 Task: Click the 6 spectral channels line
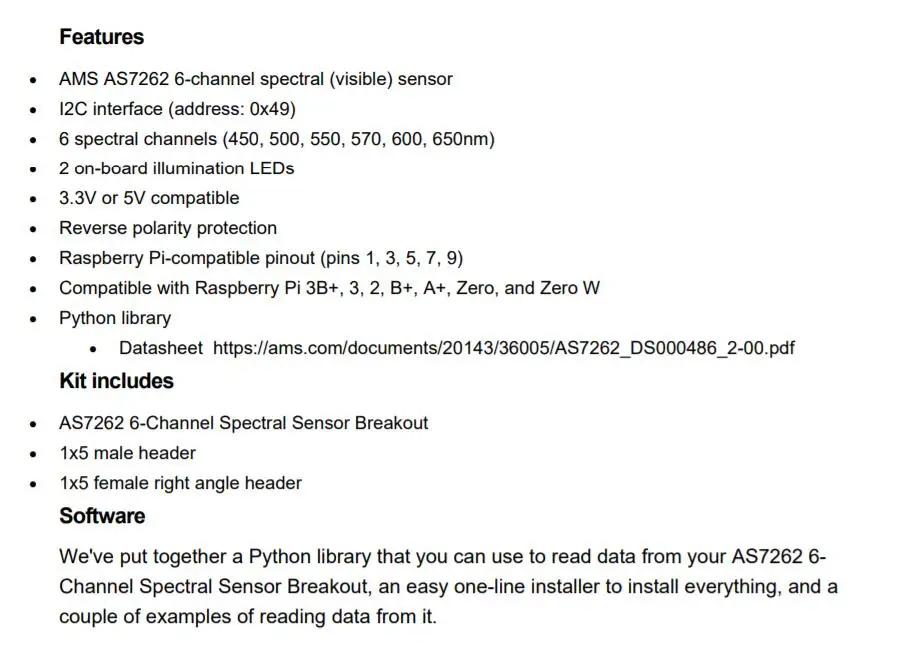[277, 139]
